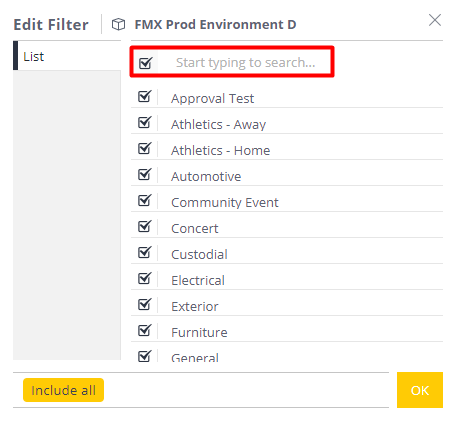Toggle the select-all checkbox by the search box
Screen dimensions: 456x421
click(146, 63)
